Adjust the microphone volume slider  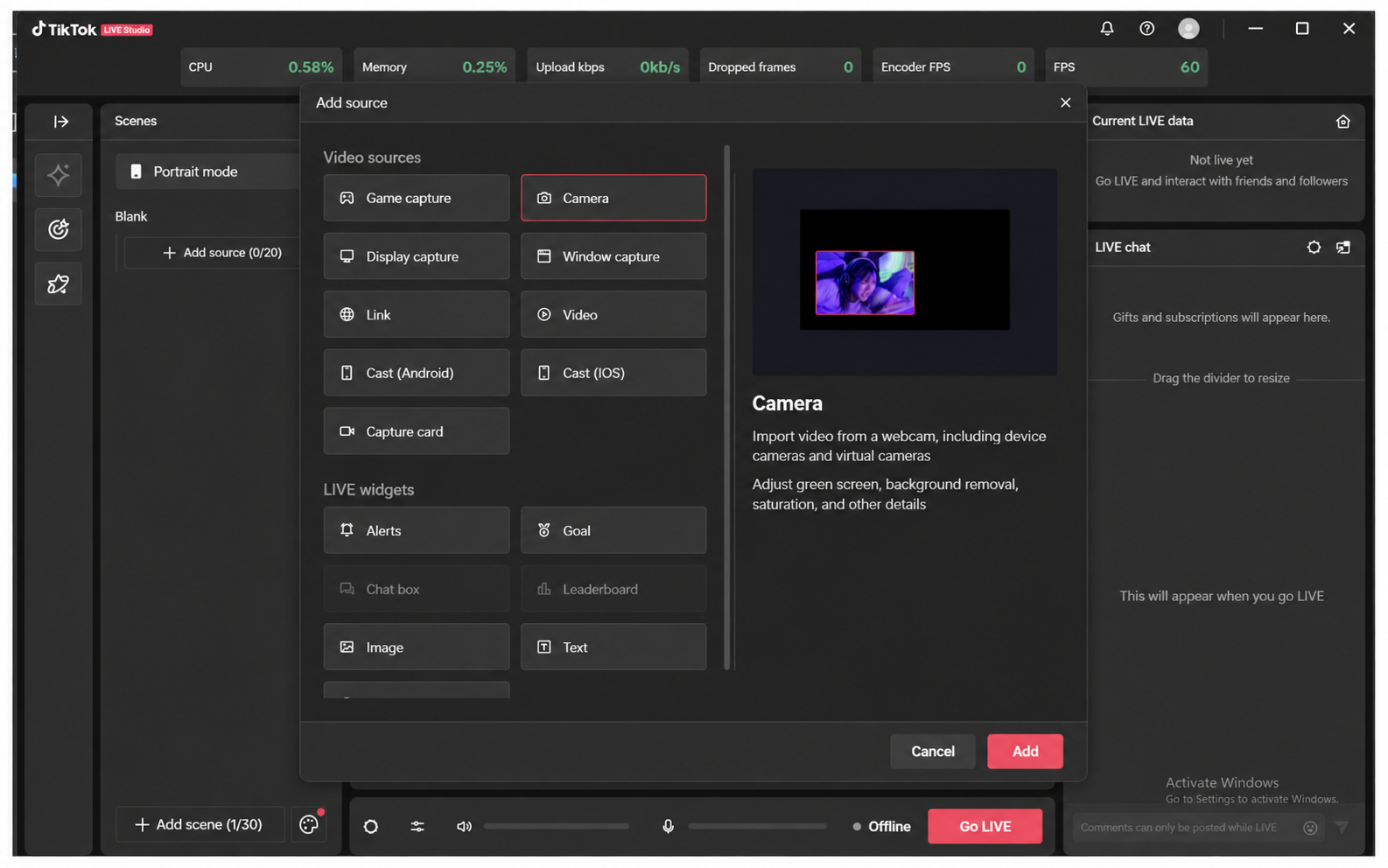pyautogui.click(x=757, y=826)
